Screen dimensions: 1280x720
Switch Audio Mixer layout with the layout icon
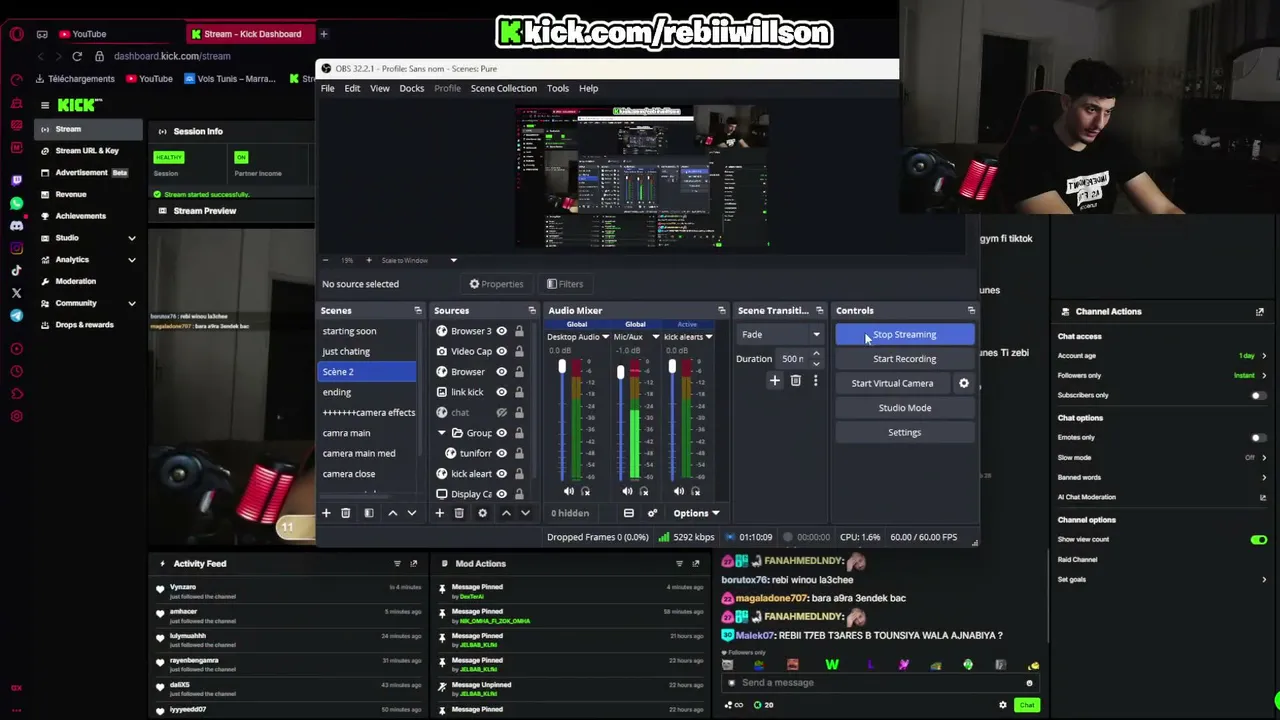click(628, 513)
